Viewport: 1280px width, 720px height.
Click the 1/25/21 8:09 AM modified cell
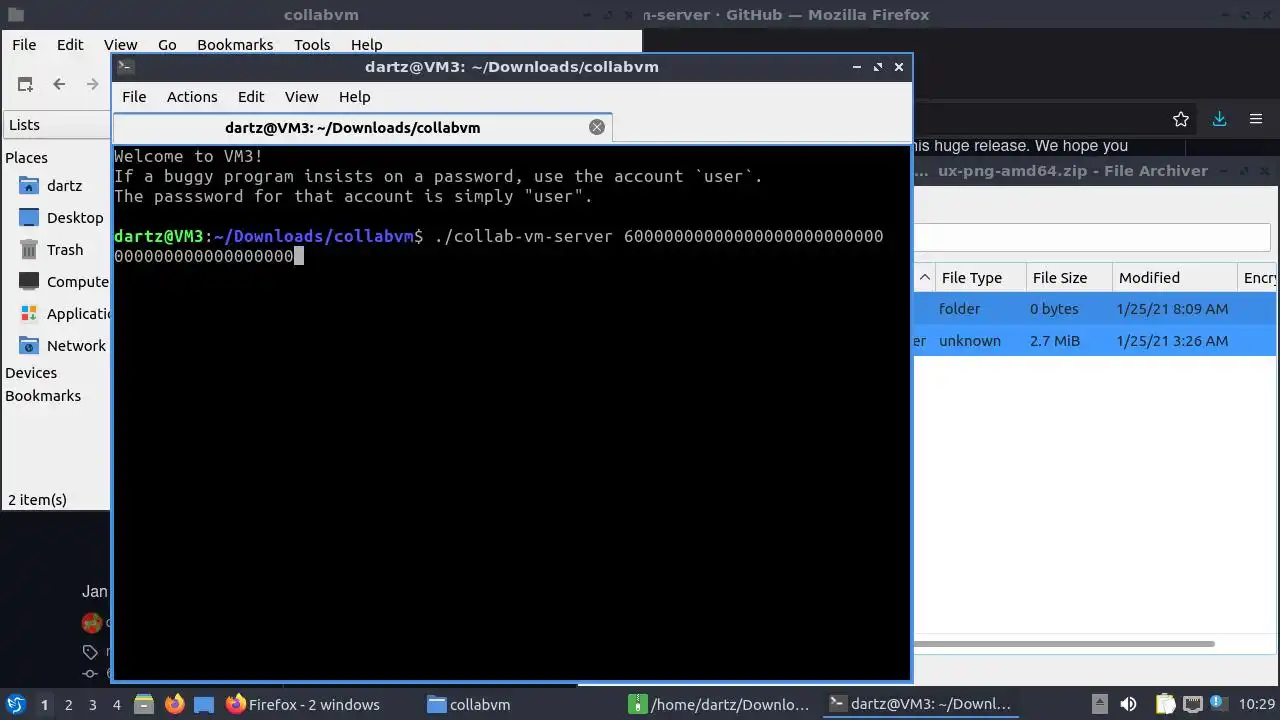pos(1173,309)
